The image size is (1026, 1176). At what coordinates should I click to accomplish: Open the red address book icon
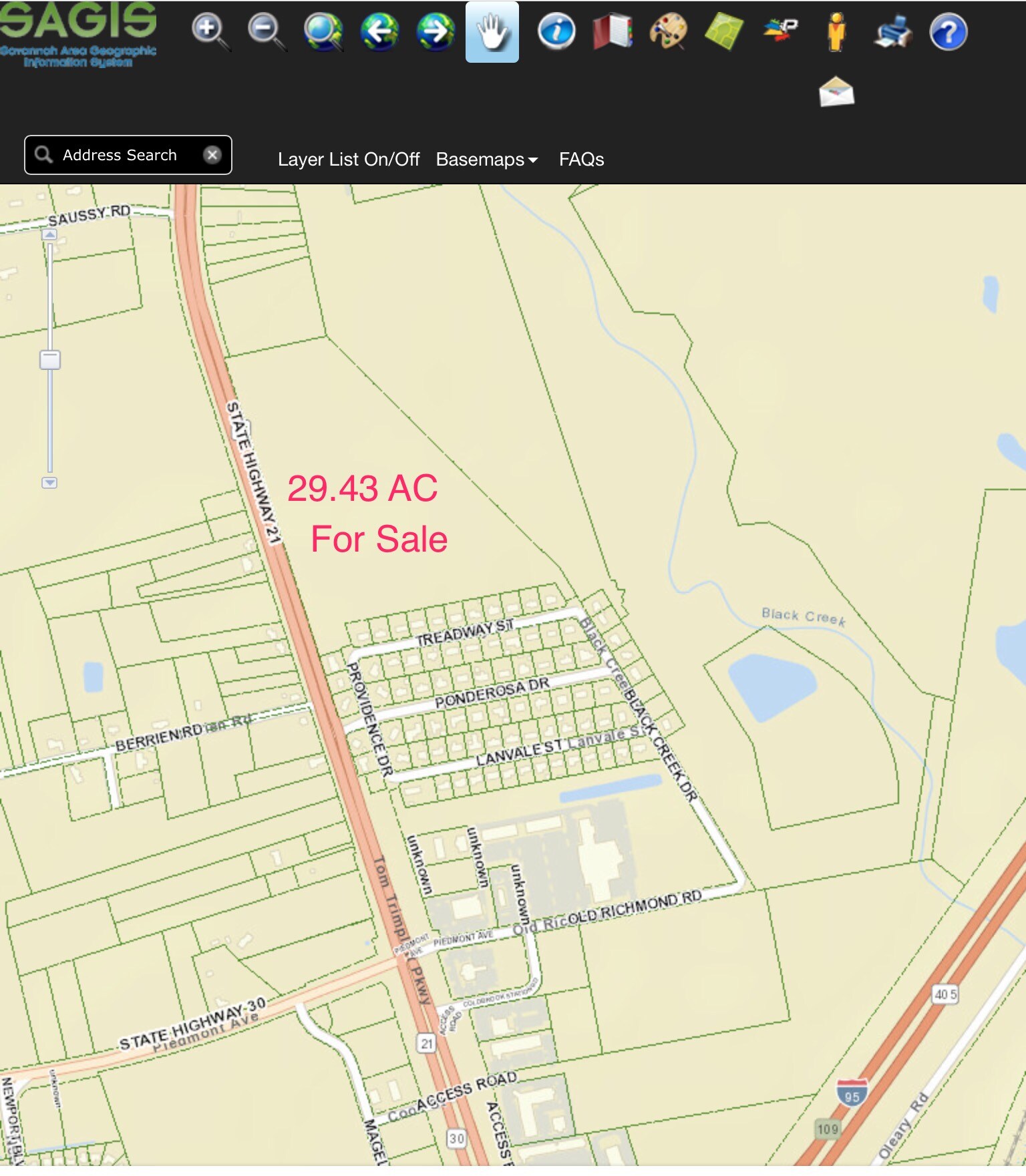point(612,31)
